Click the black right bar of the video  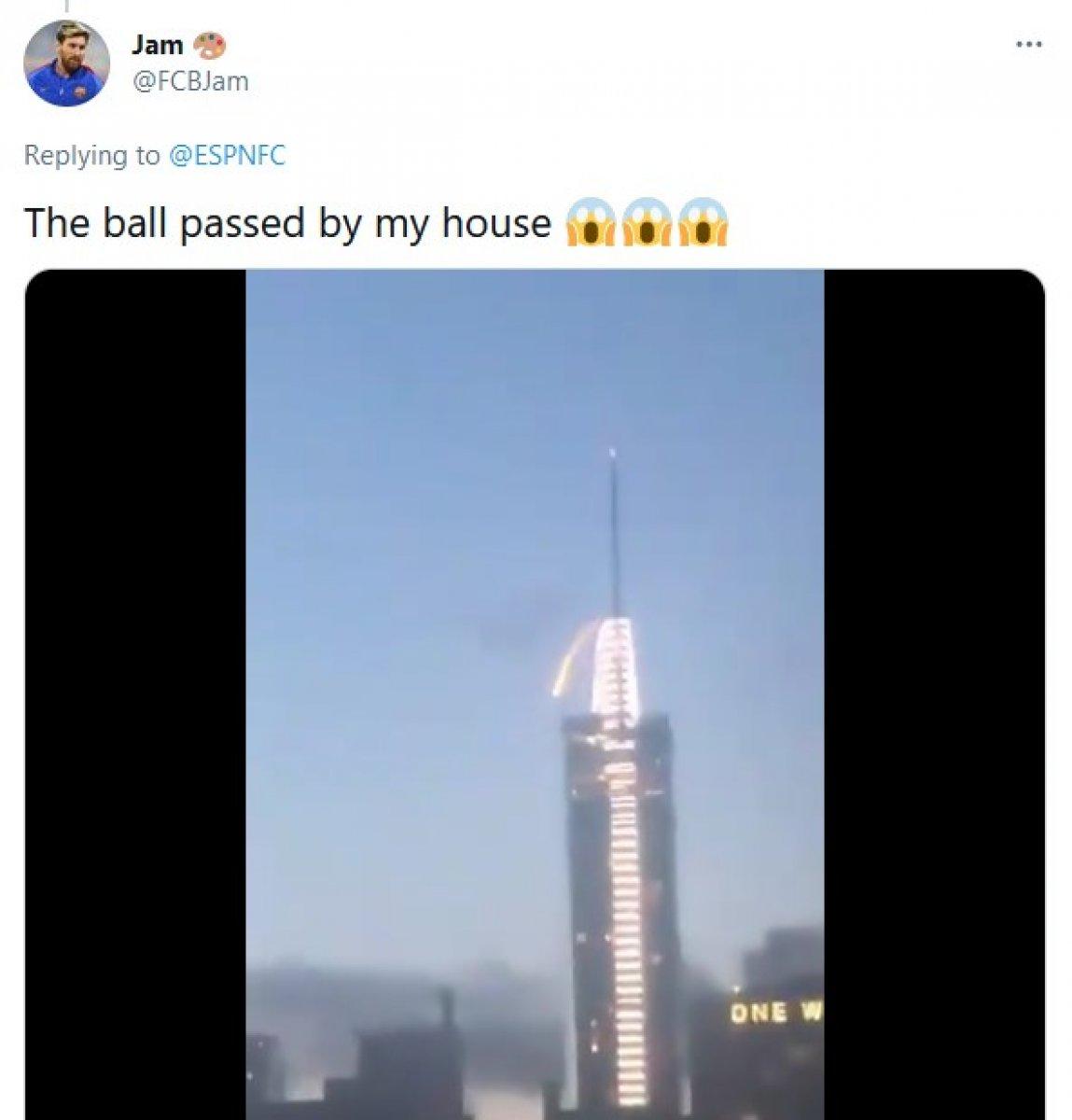coord(935,695)
